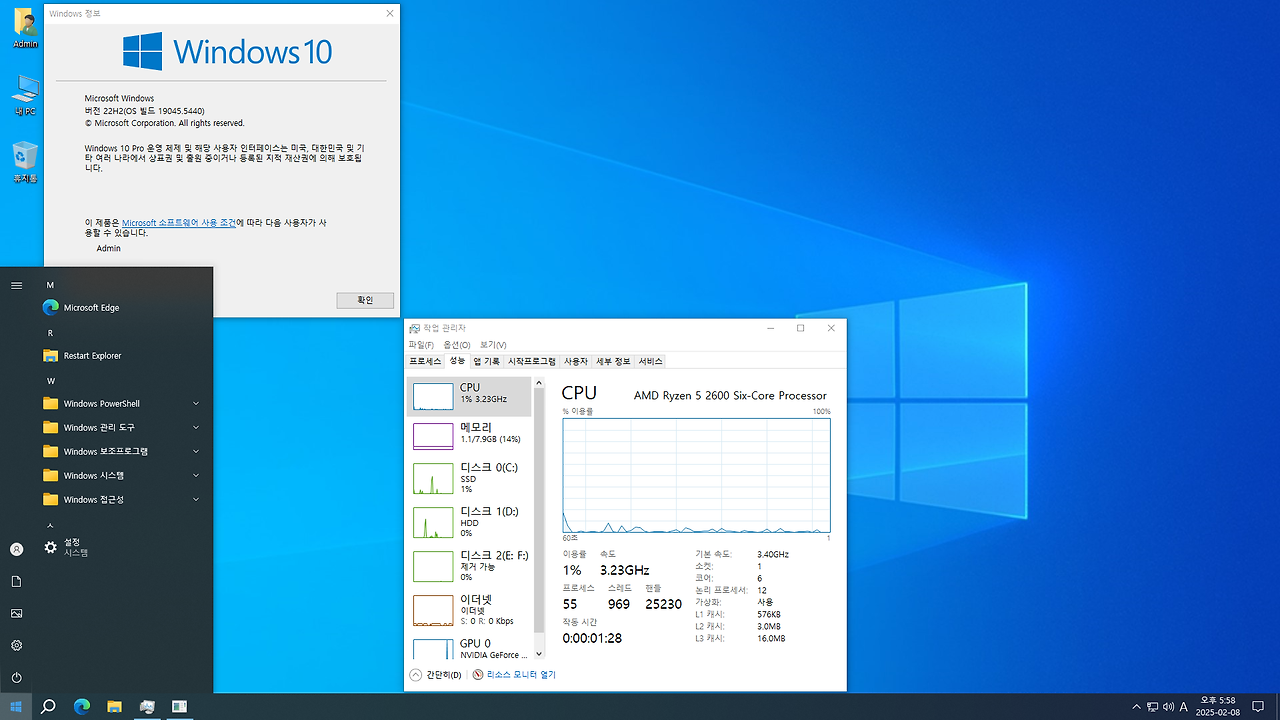Open 보기 menu in Task Manager
The image size is (1280, 720).
pos(493,345)
